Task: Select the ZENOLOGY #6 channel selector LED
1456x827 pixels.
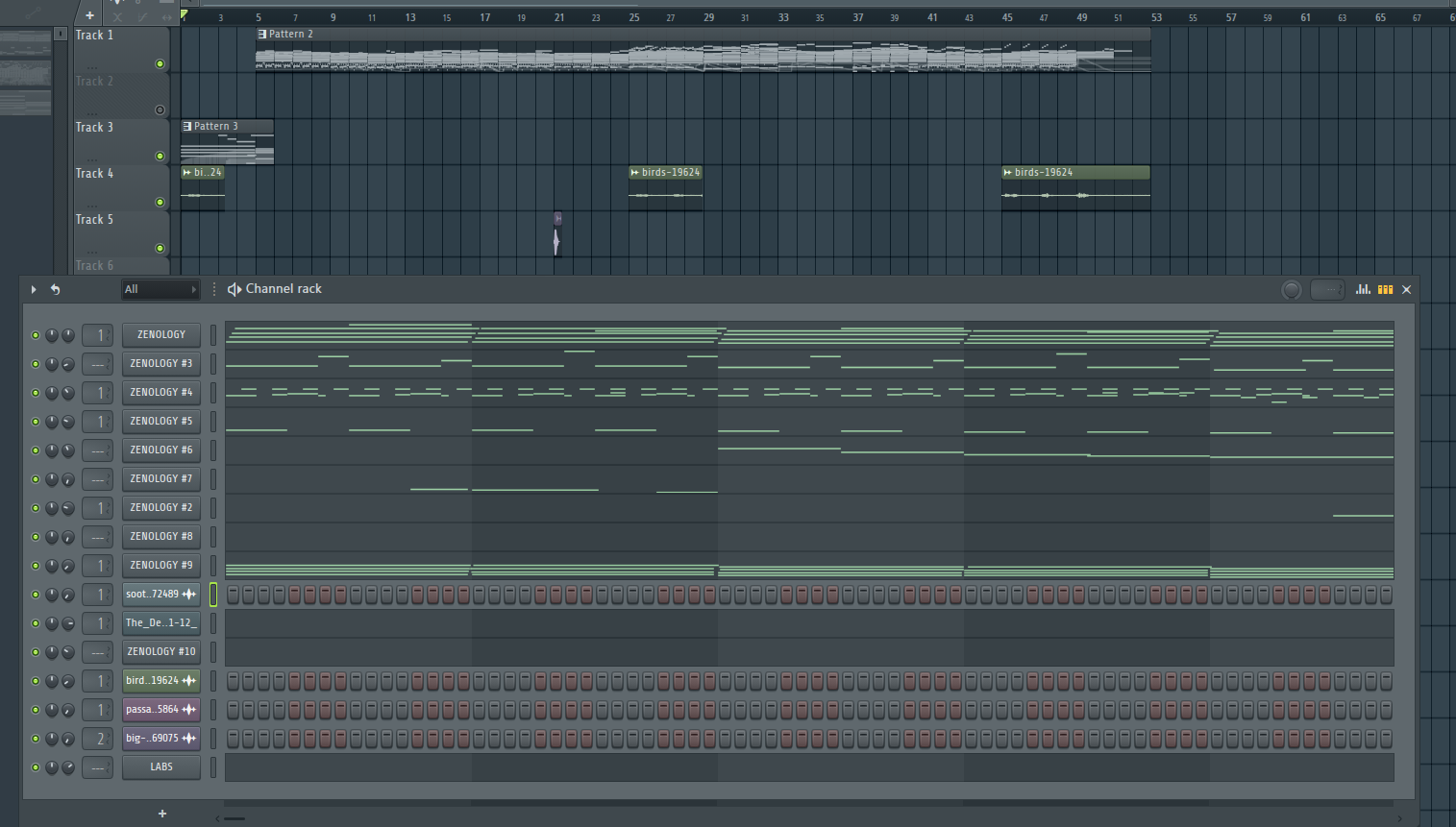Action: pyautogui.click(x=213, y=450)
